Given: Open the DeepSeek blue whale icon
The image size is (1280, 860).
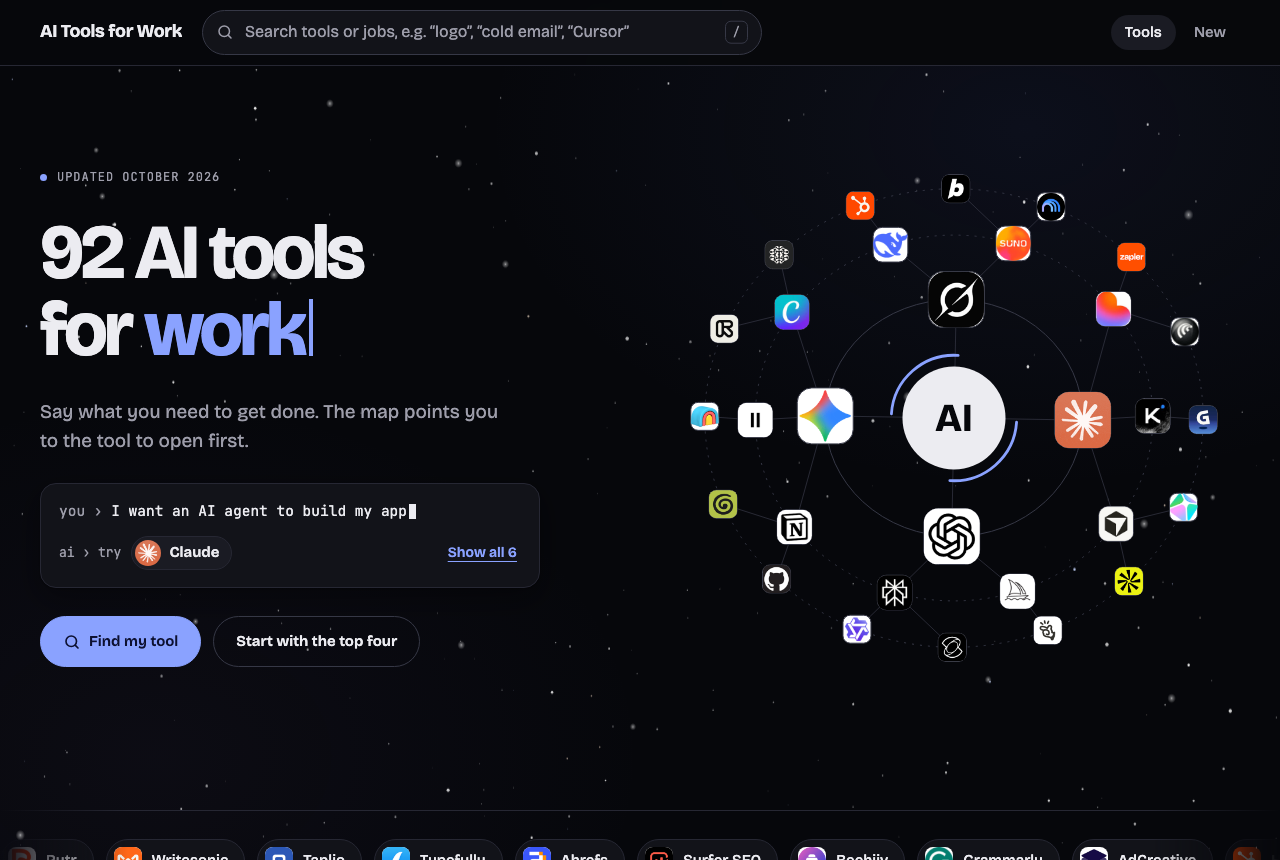Looking at the screenshot, I should pos(890,244).
